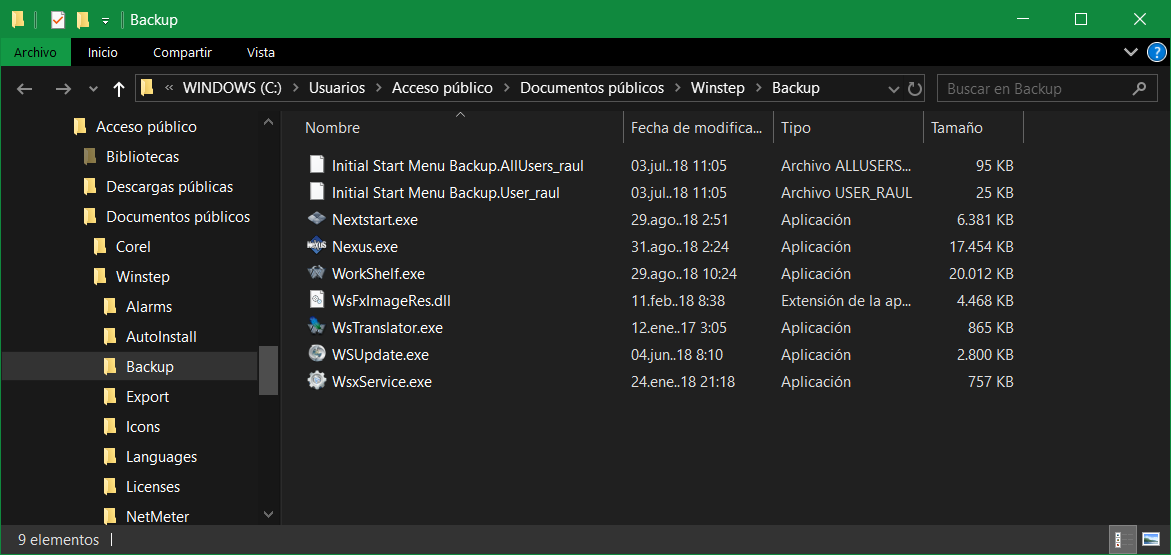Image resolution: width=1171 pixels, height=555 pixels.
Task: Click the Nexus.exe application icon
Action: coord(316,246)
